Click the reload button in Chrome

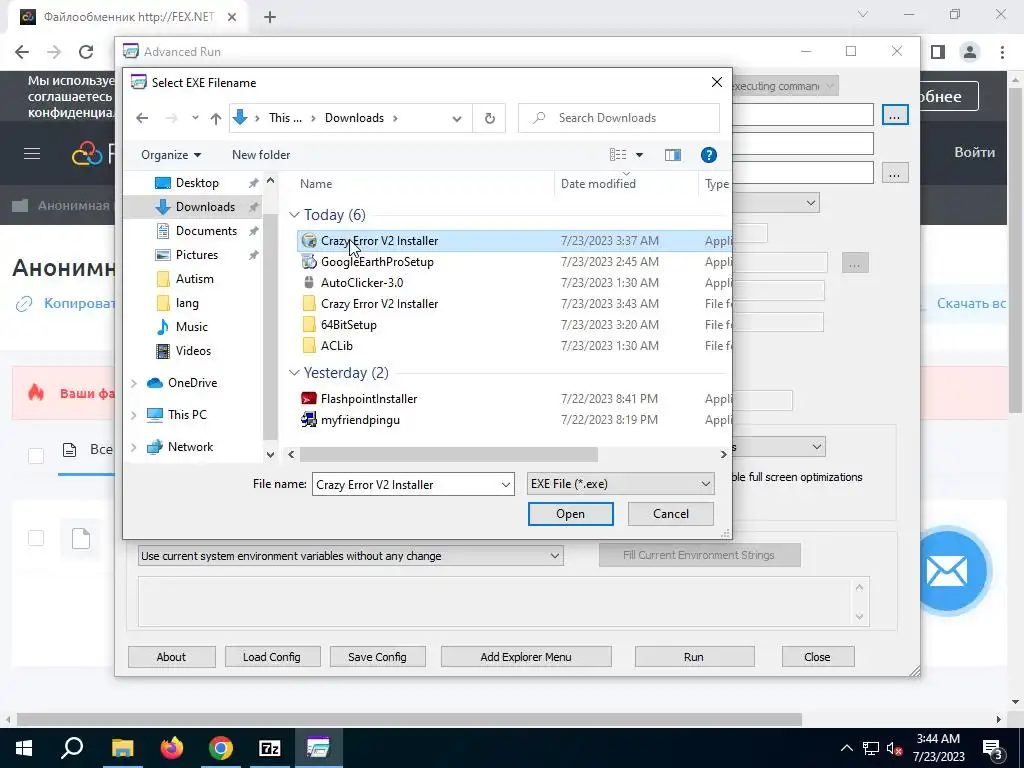pyautogui.click(x=86, y=52)
